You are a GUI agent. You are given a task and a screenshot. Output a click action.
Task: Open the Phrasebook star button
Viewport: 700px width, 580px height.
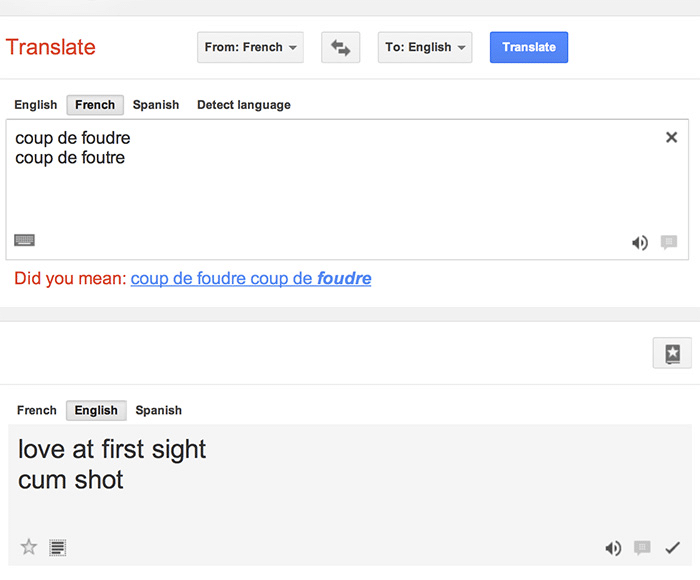(x=672, y=353)
